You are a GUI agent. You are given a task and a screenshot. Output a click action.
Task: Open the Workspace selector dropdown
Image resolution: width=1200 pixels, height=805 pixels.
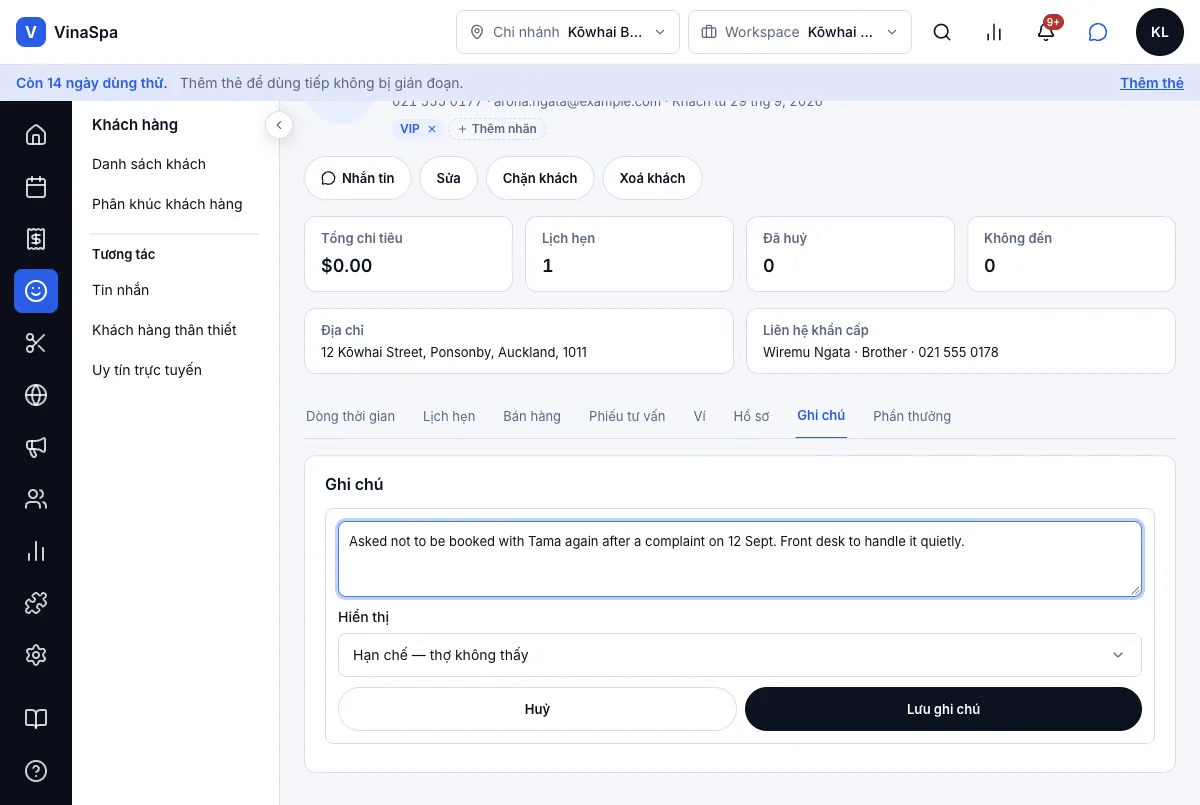click(x=800, y=32)
